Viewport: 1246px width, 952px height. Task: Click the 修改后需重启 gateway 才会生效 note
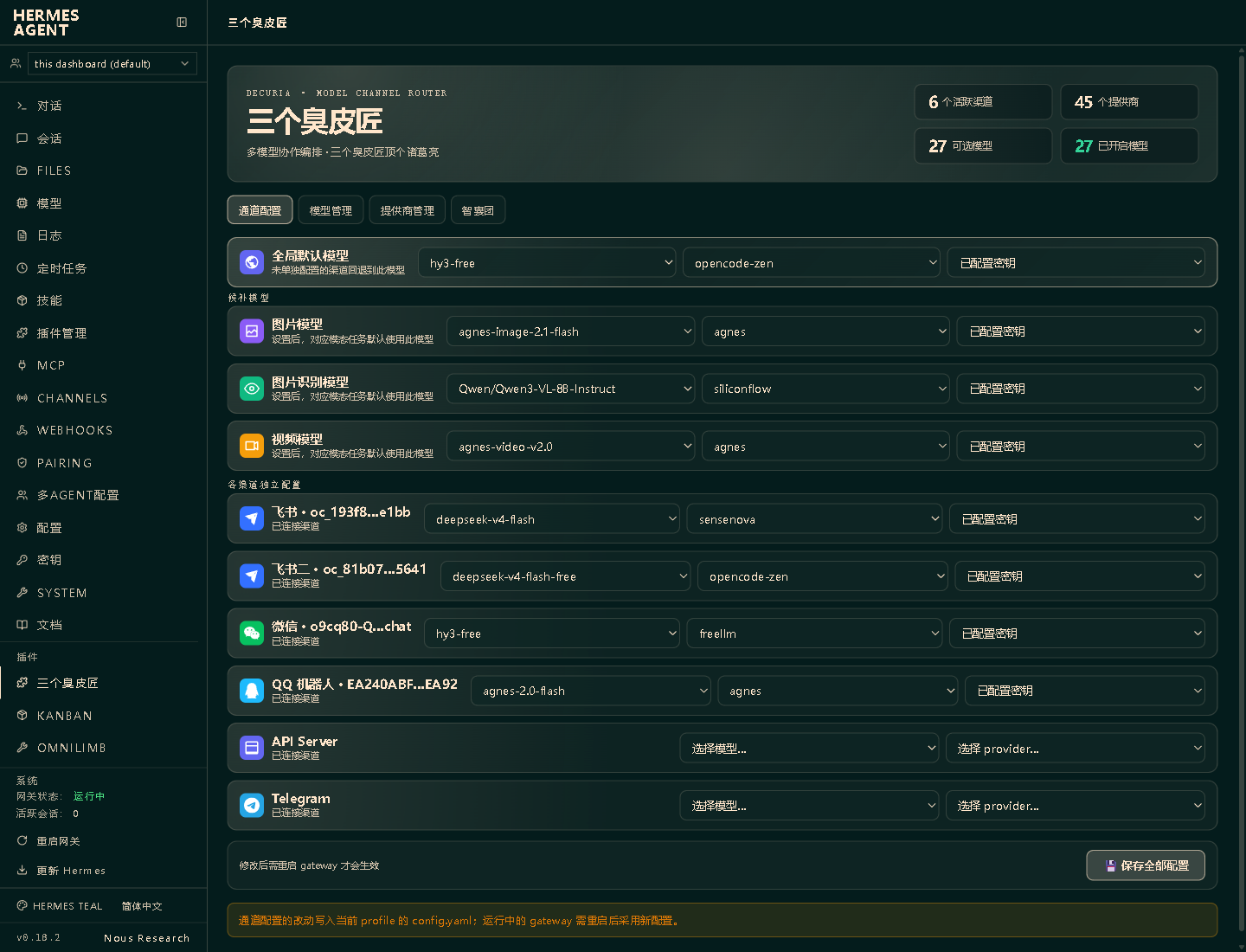click(x=309, y=865)
